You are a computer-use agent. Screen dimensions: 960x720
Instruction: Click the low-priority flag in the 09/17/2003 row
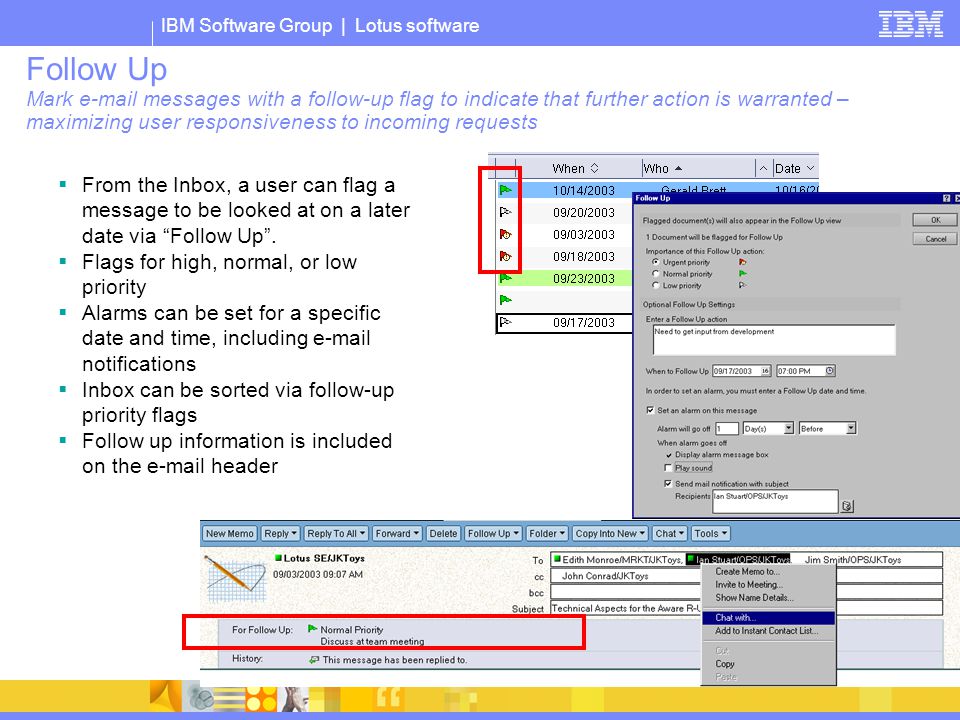click(x=505, y=321)
